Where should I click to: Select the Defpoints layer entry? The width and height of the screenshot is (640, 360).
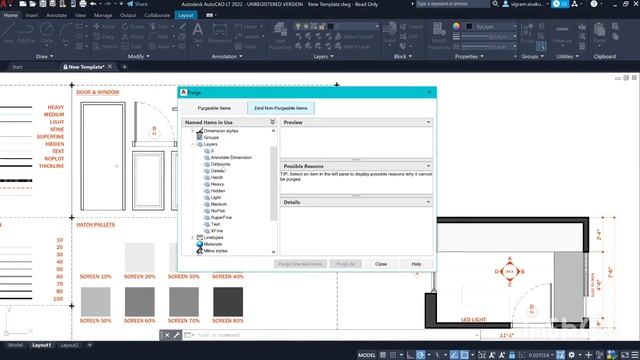coord(220,164)
